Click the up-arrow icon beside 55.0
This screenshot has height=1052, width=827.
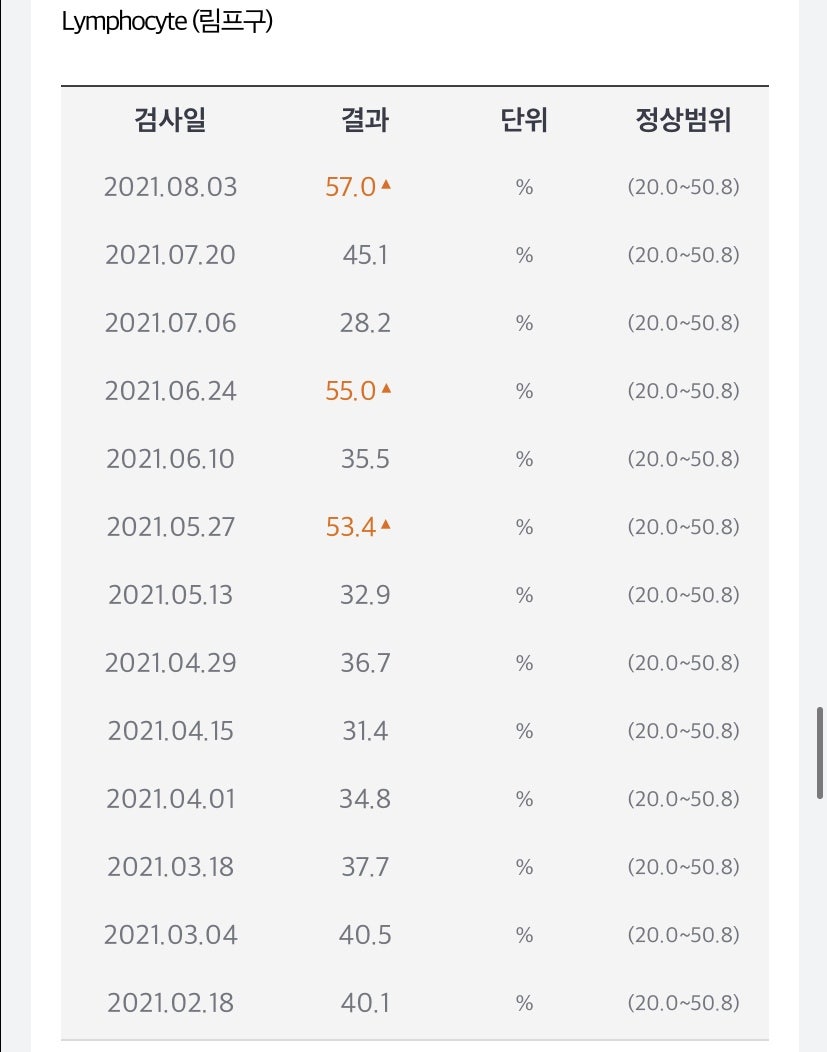[386, 388]
